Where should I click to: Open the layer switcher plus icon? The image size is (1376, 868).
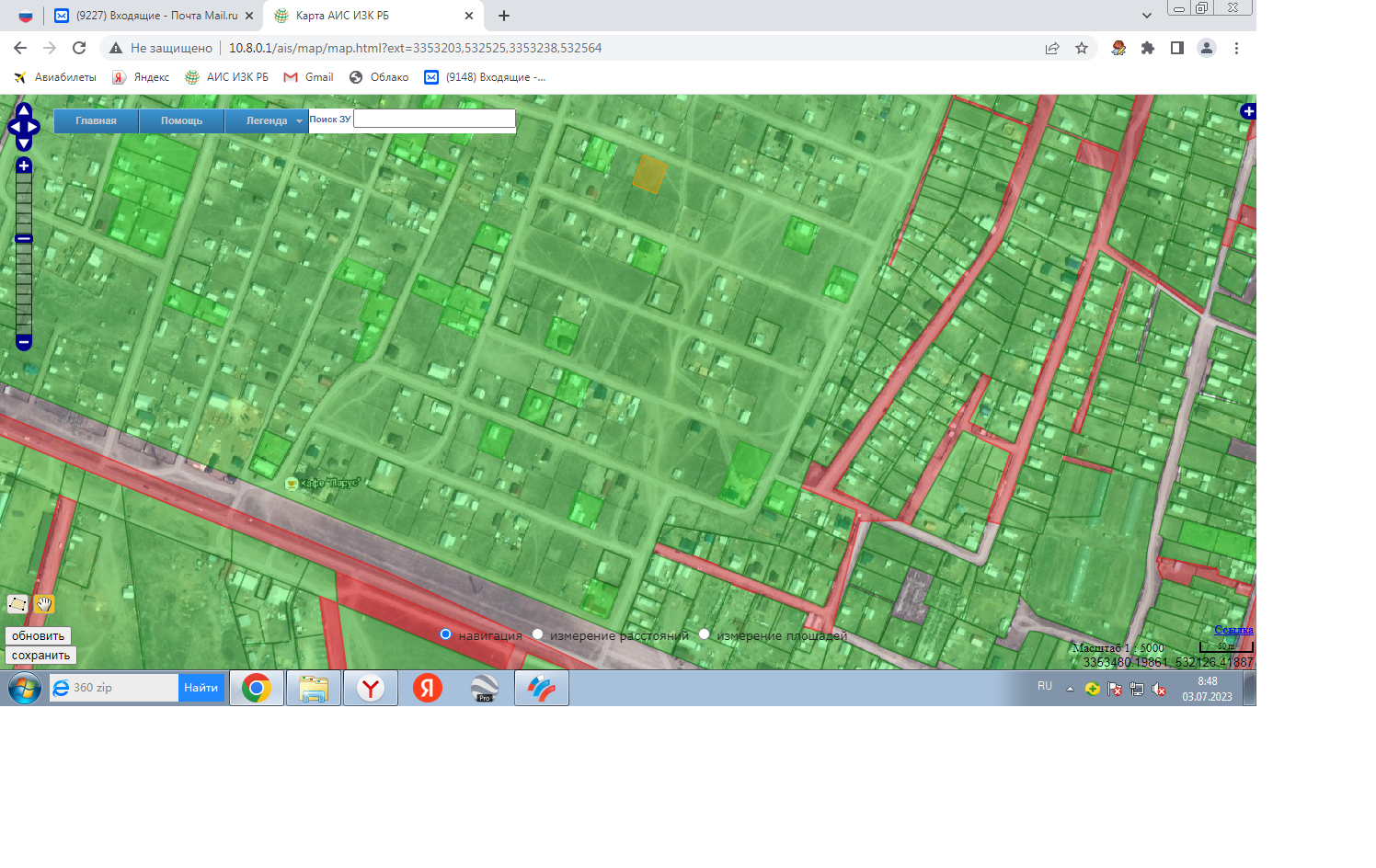coord(1248,111)
